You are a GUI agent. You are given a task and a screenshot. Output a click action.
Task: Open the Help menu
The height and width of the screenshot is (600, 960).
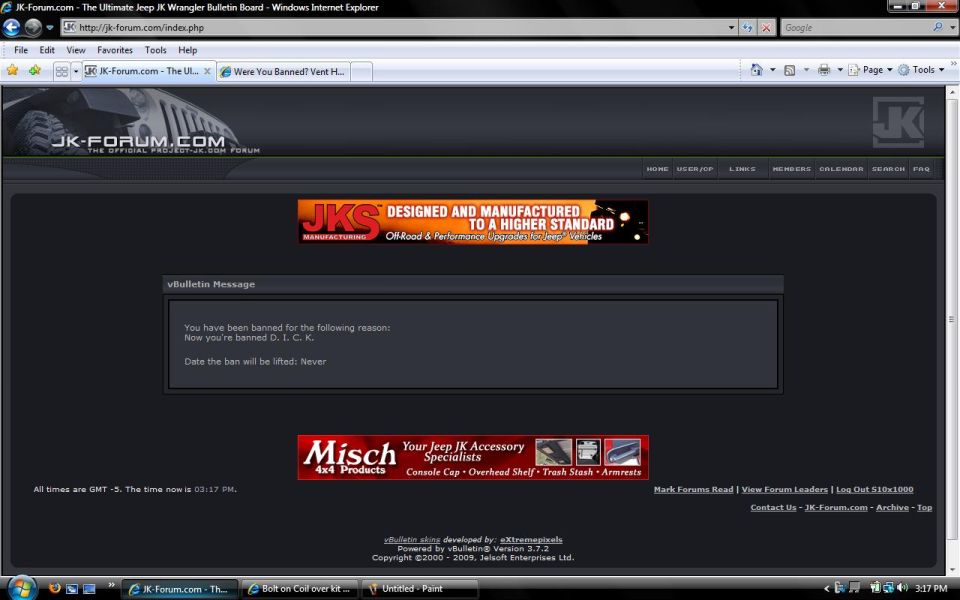(187, 50)
